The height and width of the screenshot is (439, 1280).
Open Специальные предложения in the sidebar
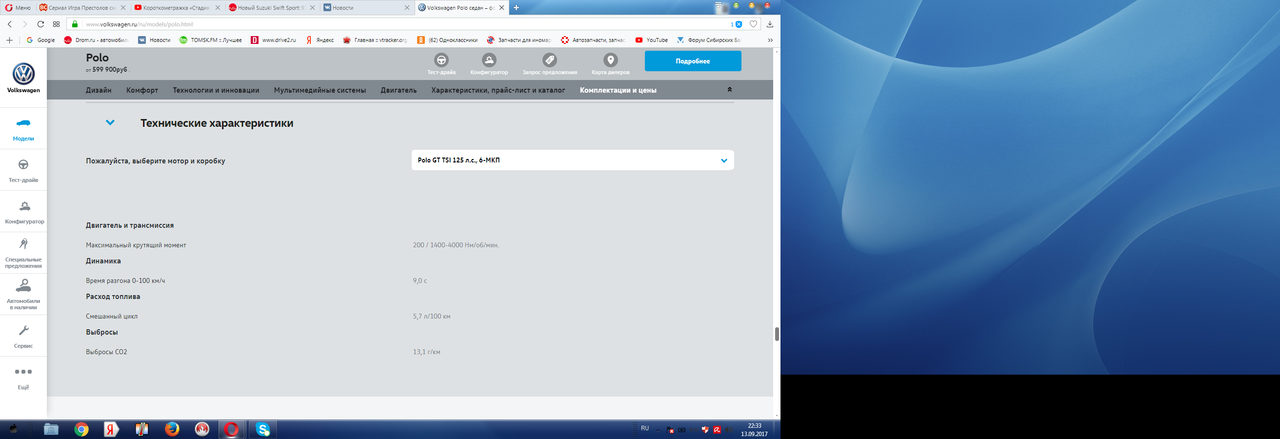click(23, 253)
